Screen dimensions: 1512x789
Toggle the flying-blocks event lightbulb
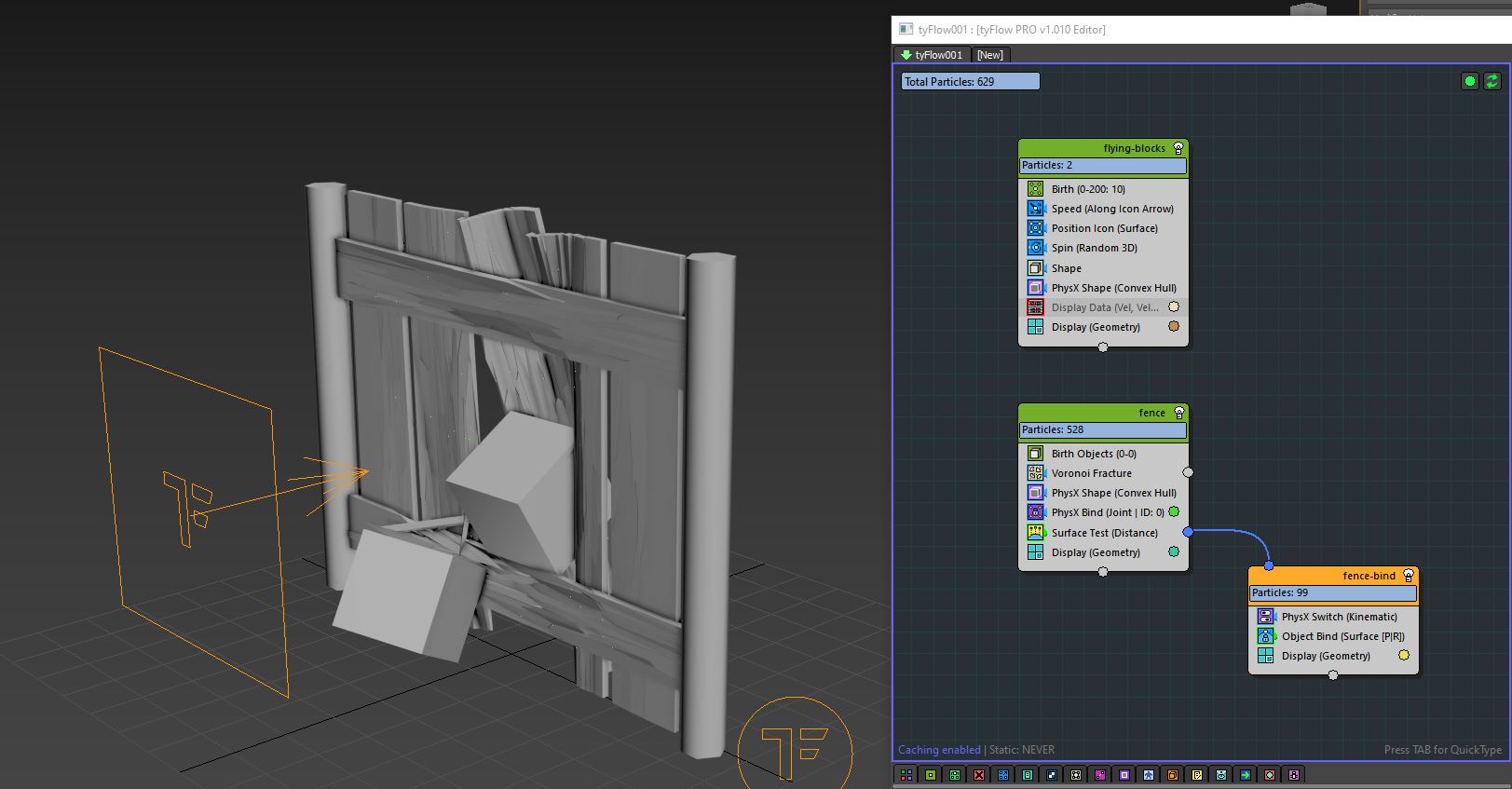pos(1178,148)
